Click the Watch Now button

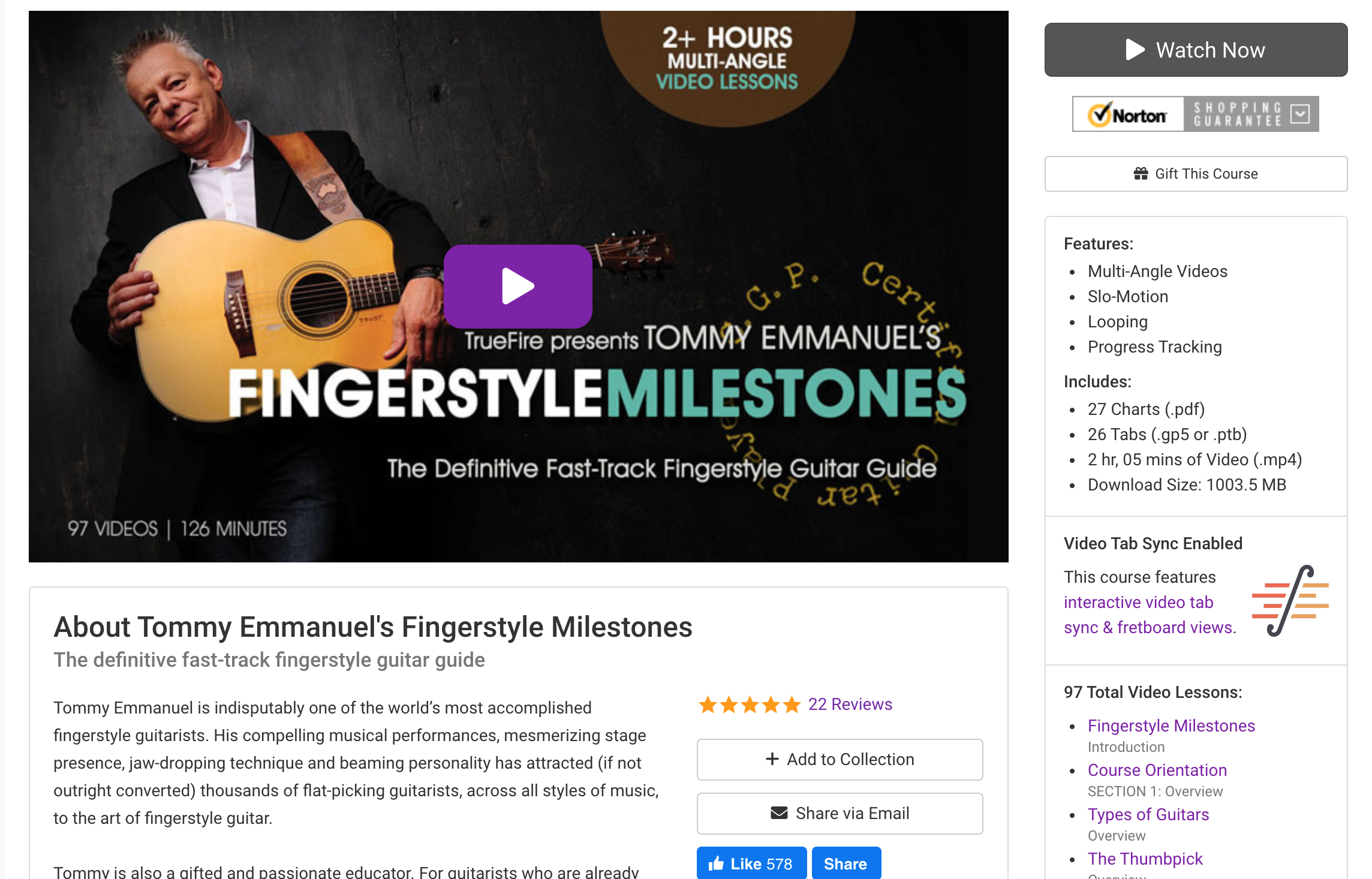(1196, 50)
